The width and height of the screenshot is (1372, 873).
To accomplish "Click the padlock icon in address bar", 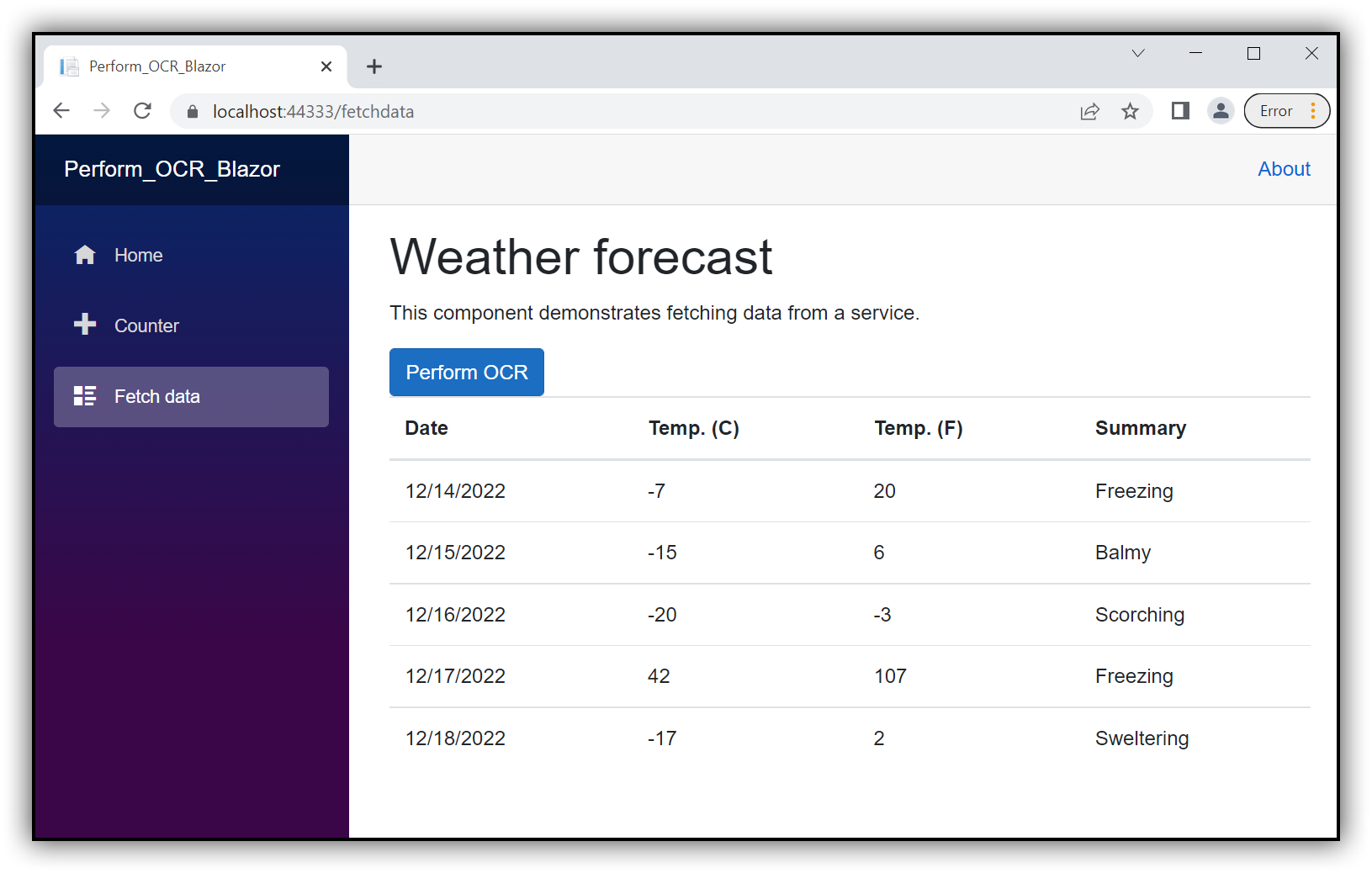I will point(192,110).
